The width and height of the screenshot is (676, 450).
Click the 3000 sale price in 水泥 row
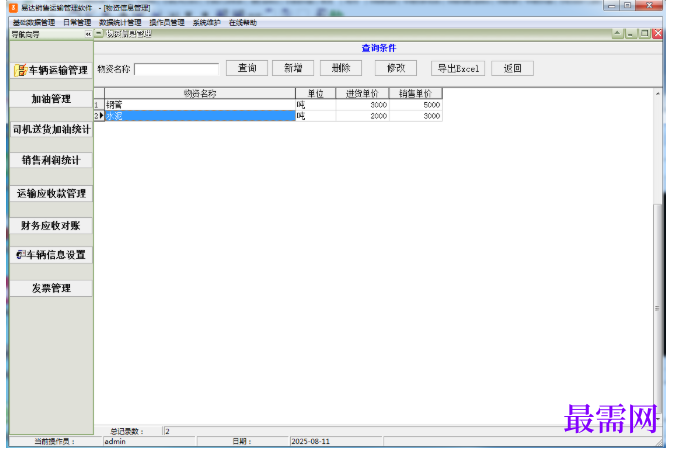pos(416,116)
